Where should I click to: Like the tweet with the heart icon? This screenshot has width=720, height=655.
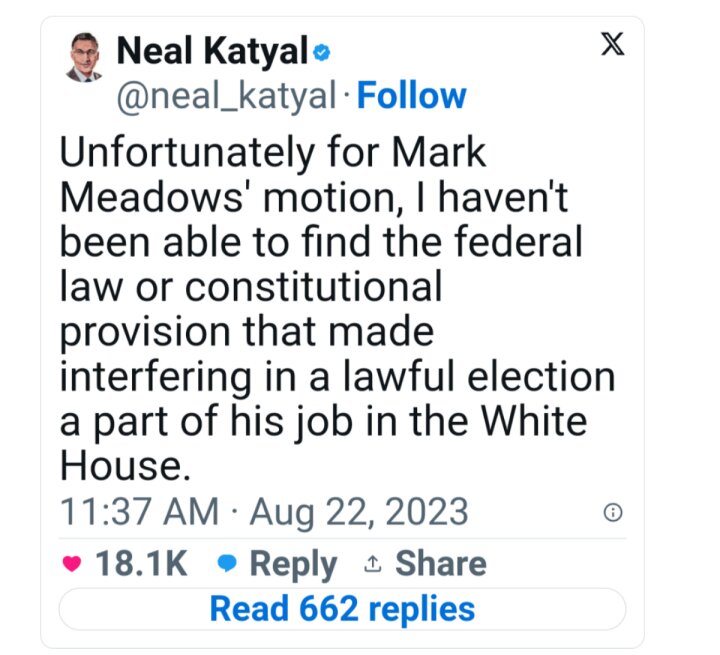click(72, 563)
